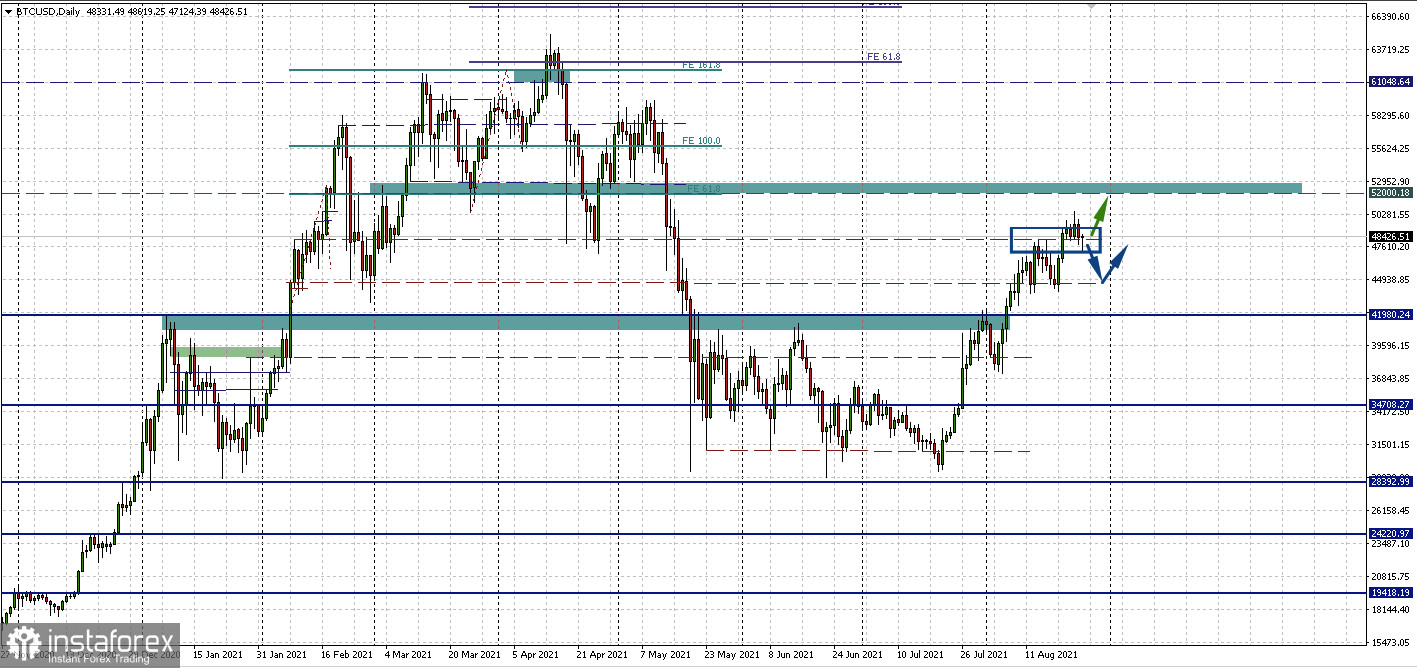The image size is (1417, 668).
Task: Select the 41980.24 support level label
Action: (1391, 314)
